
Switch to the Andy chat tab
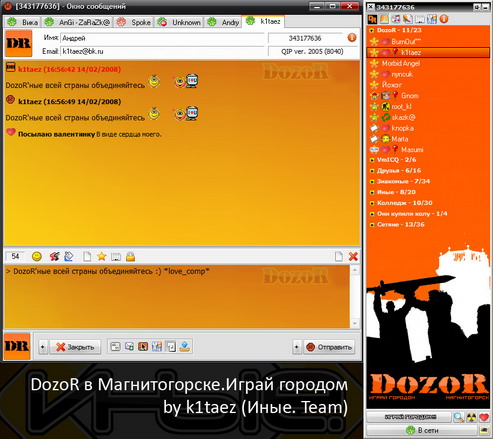[x=223, y=22]
